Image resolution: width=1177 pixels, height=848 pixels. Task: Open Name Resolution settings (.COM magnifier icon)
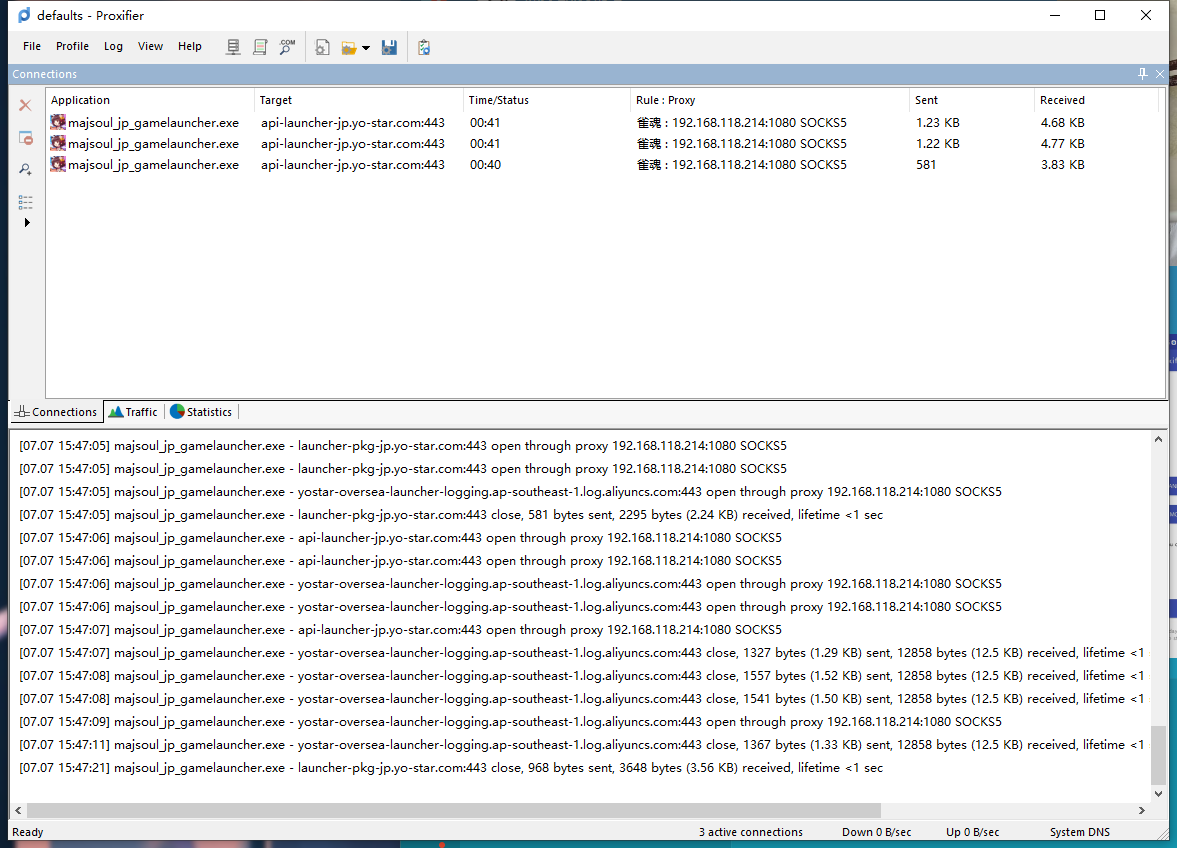(287, 47)
